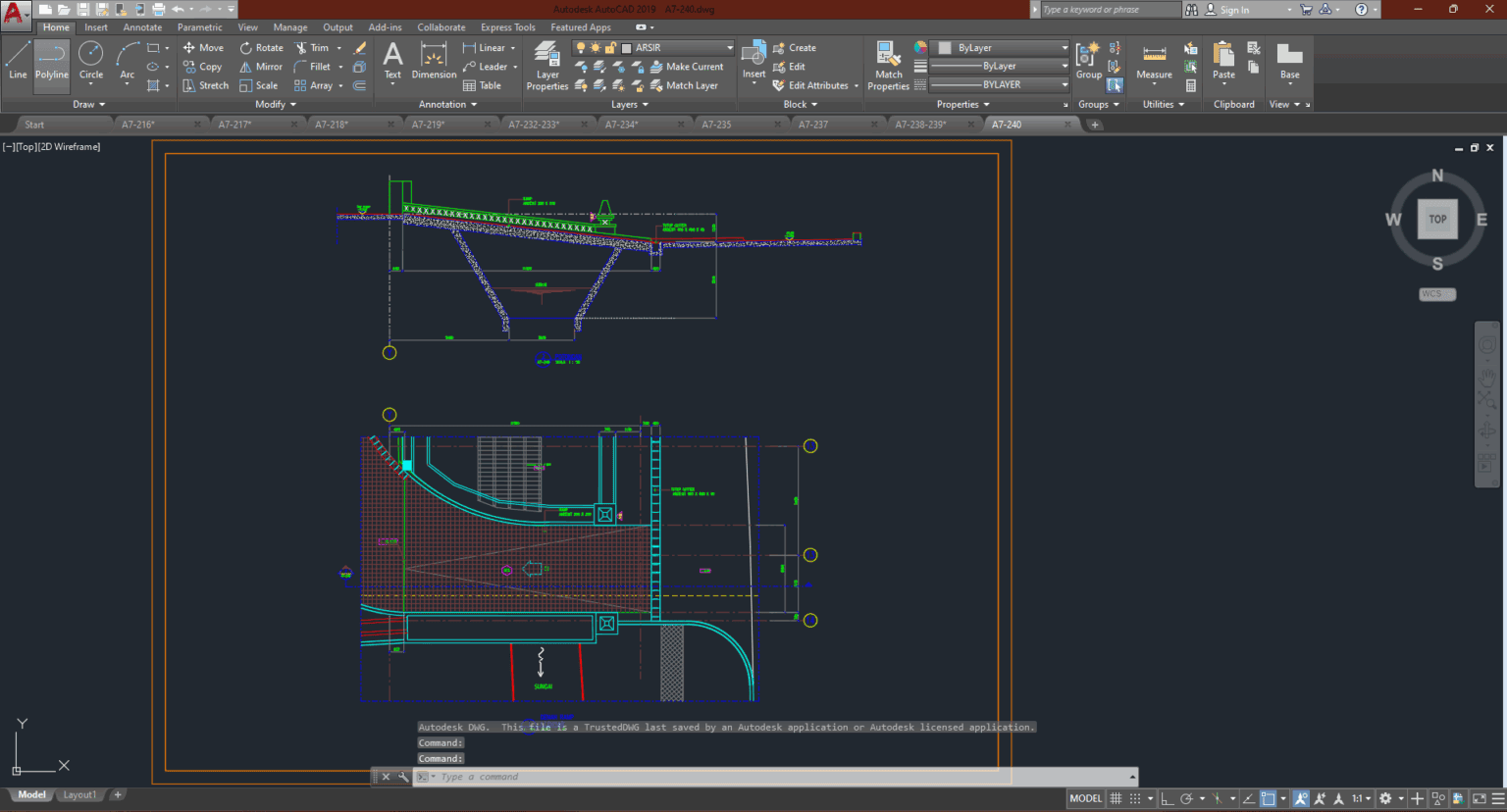Open the ARSIR layer dropdown
The width and height of the screenshot is (1507, 812).
[x=730, y=47]
